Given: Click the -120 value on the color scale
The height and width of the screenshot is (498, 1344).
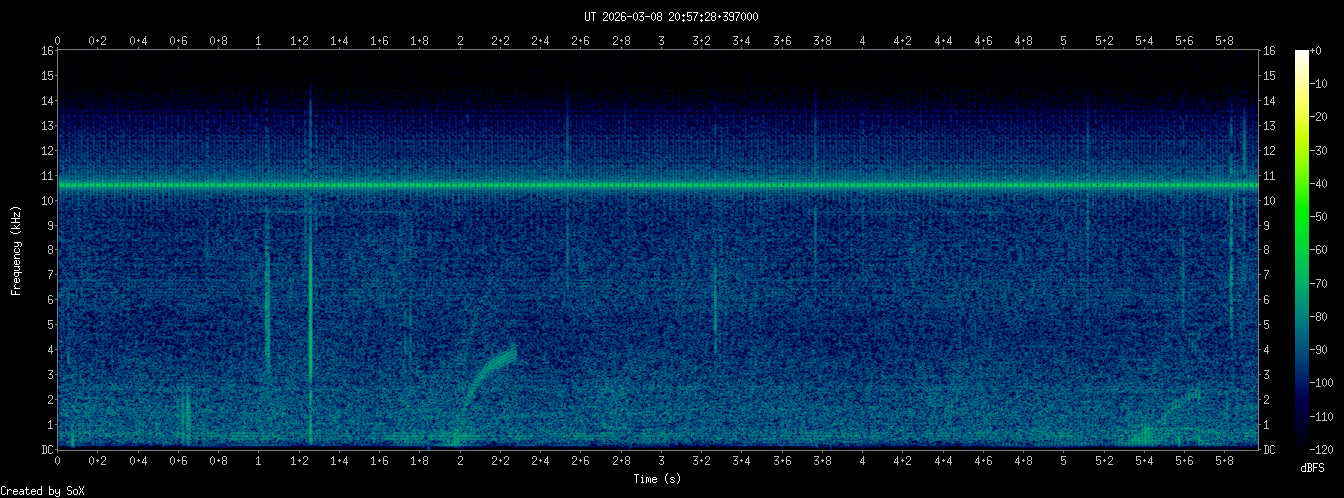Looking at the screenshot, I should click(1330, 449).
